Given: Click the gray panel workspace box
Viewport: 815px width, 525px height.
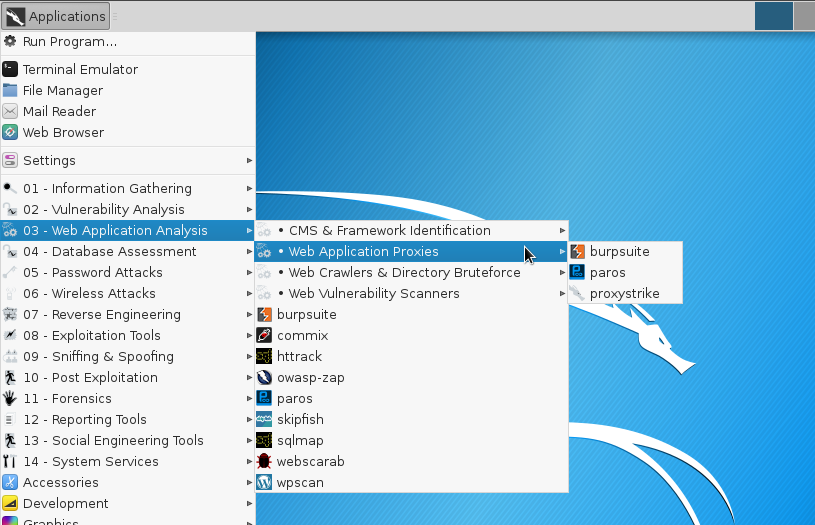Looking at the screenshot, I should pyautogui.click(x=805, y=16).
